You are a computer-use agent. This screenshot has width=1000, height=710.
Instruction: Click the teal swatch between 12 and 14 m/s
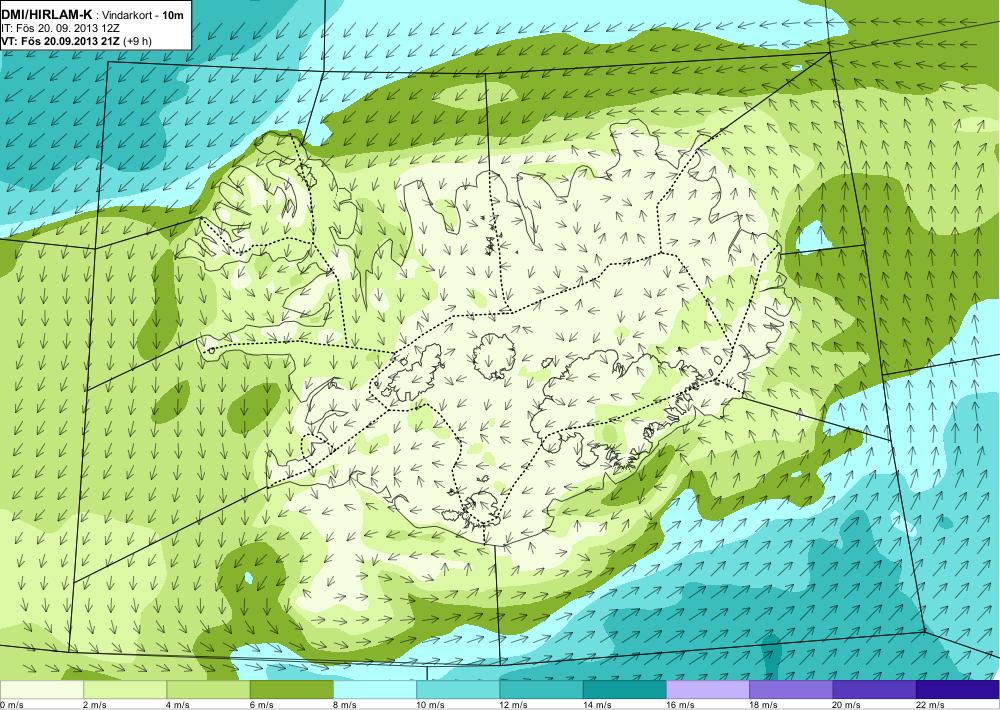click(x=541, y=690)
